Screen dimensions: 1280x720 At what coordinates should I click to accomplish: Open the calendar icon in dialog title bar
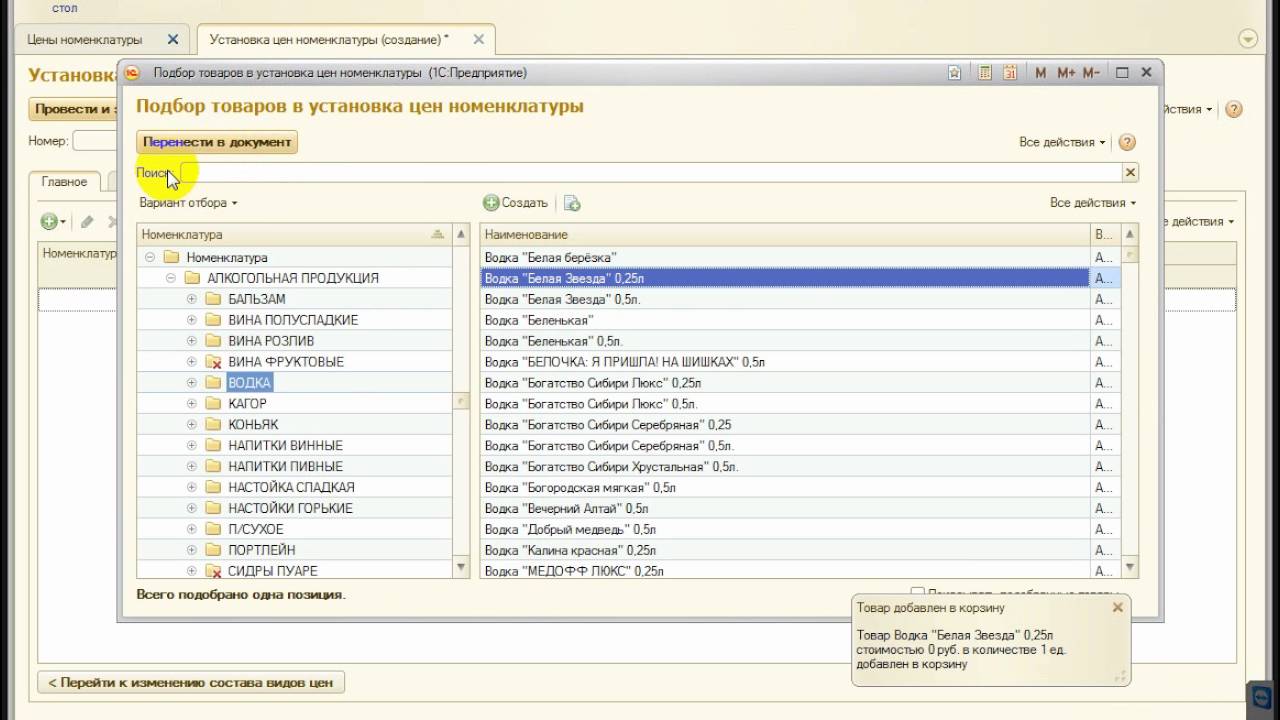1011,73
